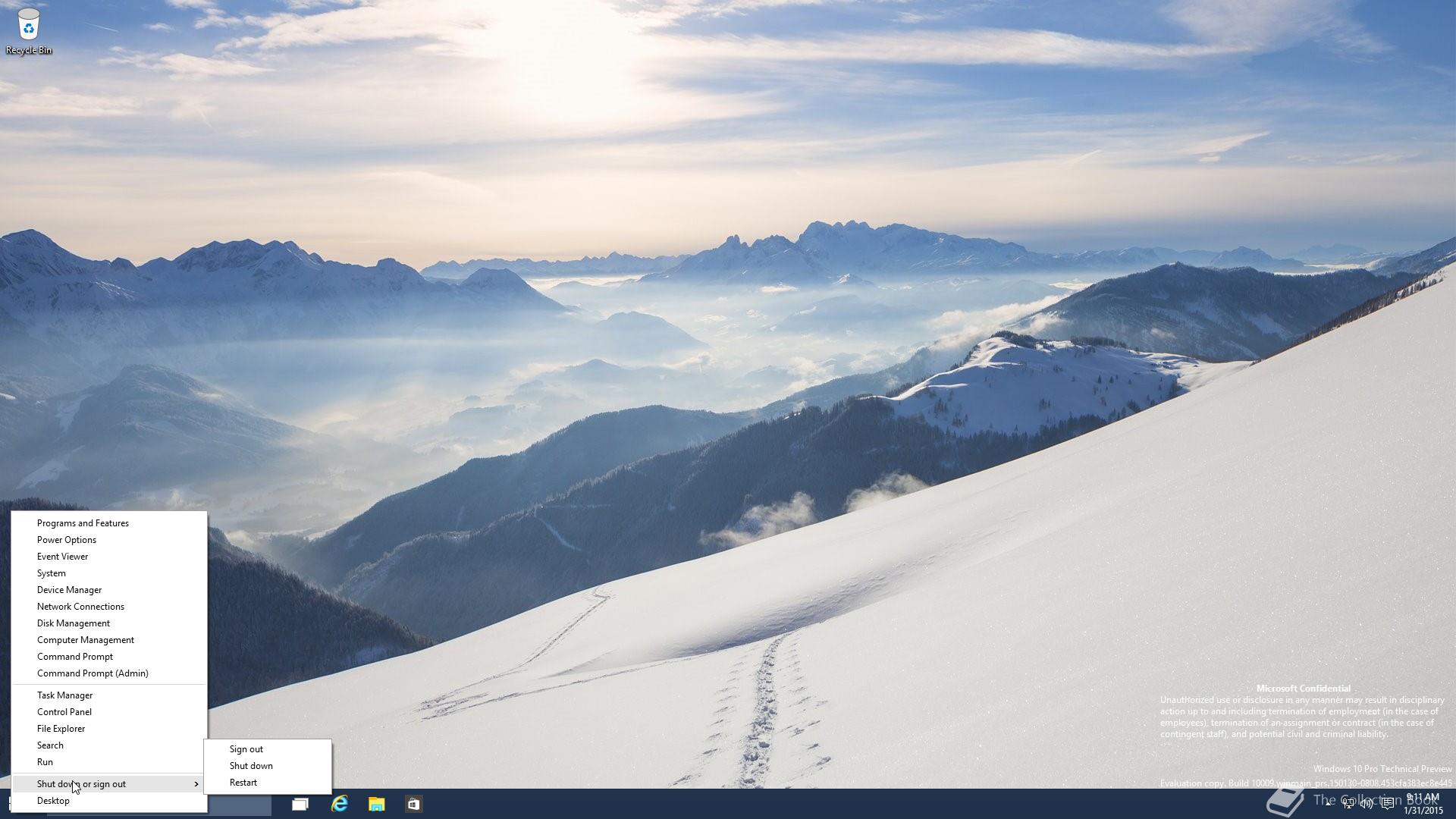Viewport: 1456px width, 819px height.
Task: Show hidden tray icons arrow
Action: tap(1329, 804)
